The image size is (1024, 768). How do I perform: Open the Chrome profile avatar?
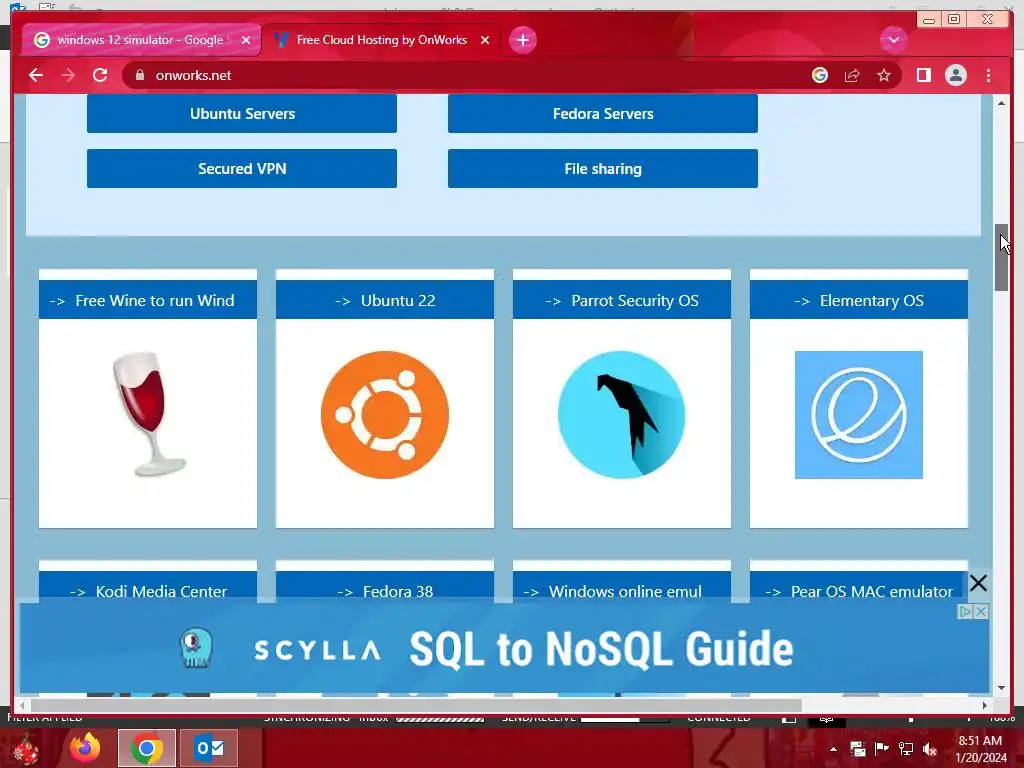[x=955, y=75]
